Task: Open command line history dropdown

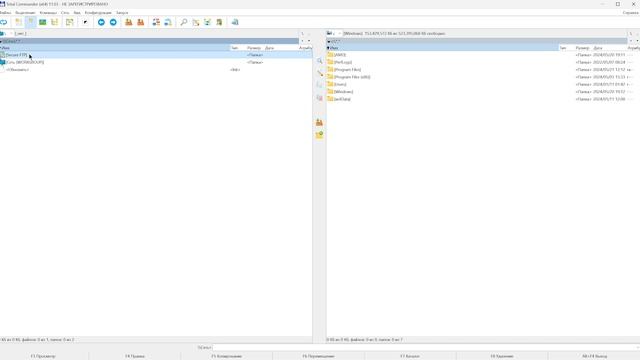Action: pos(638,347)
